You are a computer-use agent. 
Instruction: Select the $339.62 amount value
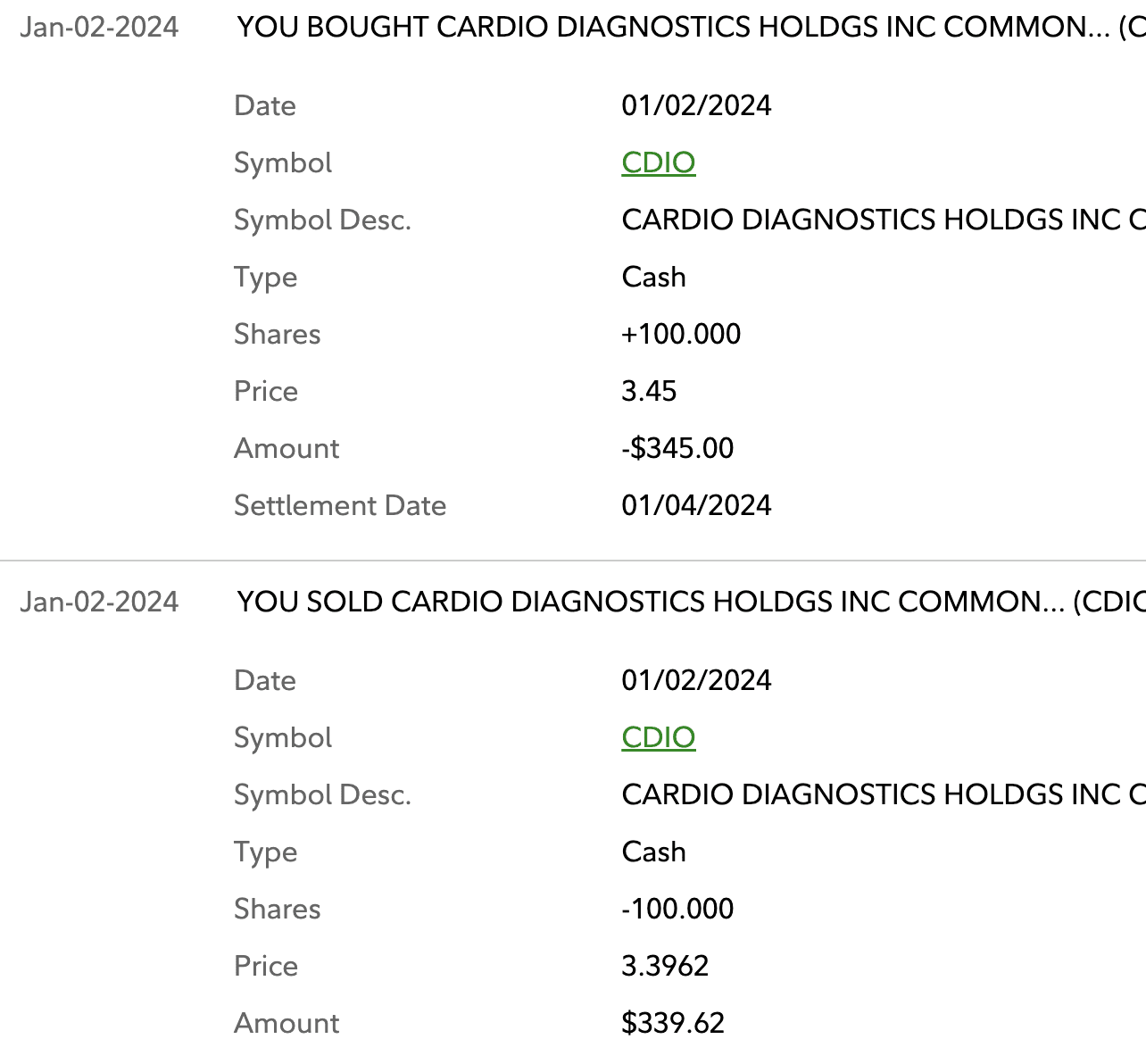pos(673,1023)
